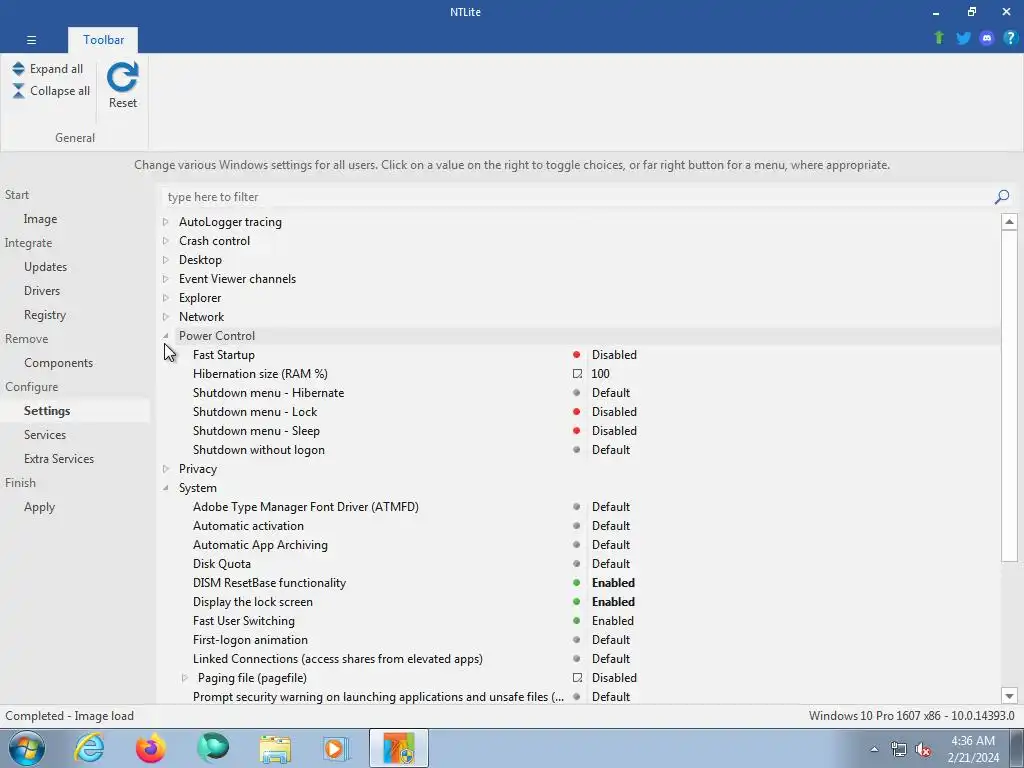Image resolution: width=1024 pixels, height=768 pixels.
Task: Expand the AutoLogger tracing node
Action: (166, 222)
